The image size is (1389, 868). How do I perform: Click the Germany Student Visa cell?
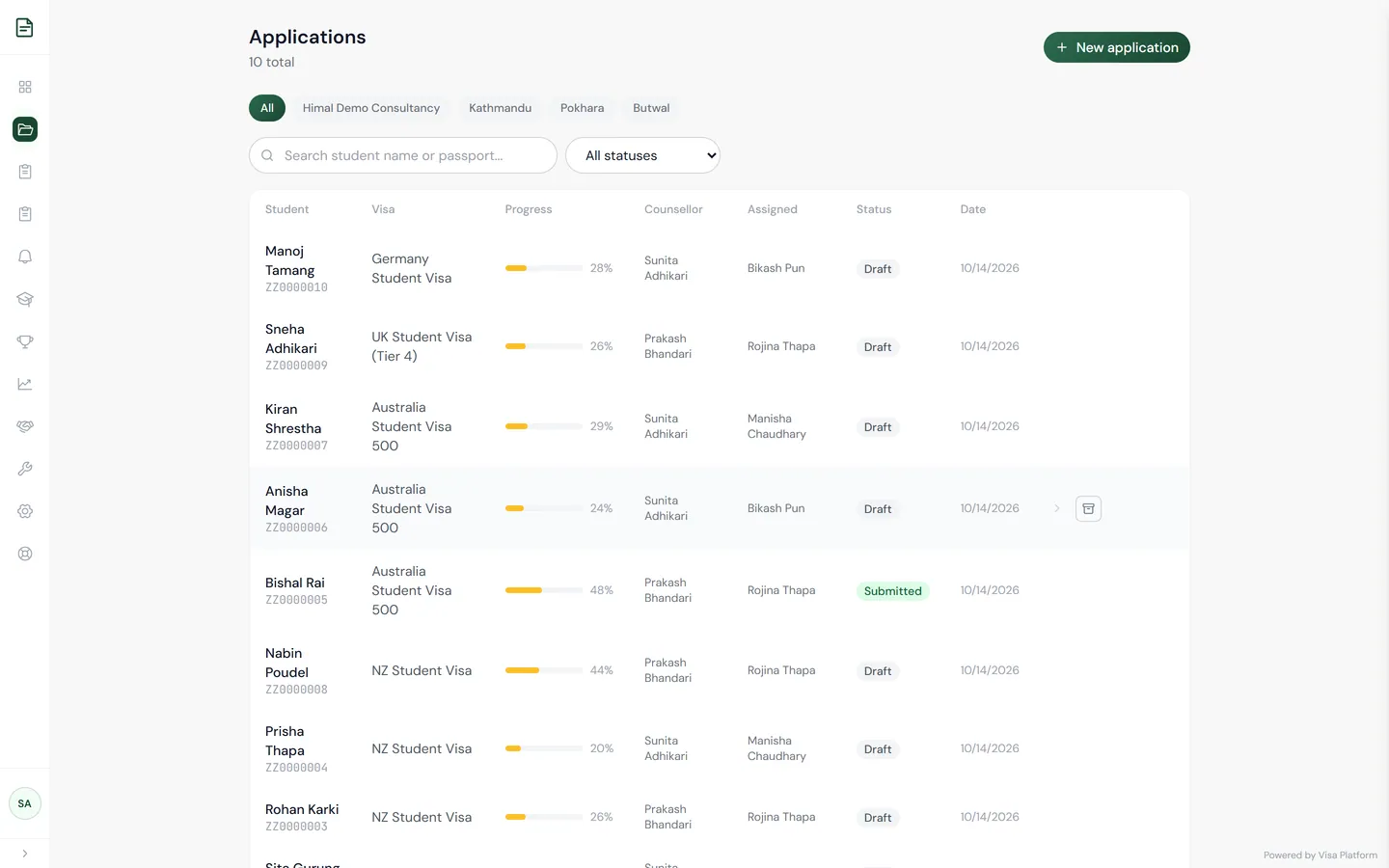[x=412, y=268]
